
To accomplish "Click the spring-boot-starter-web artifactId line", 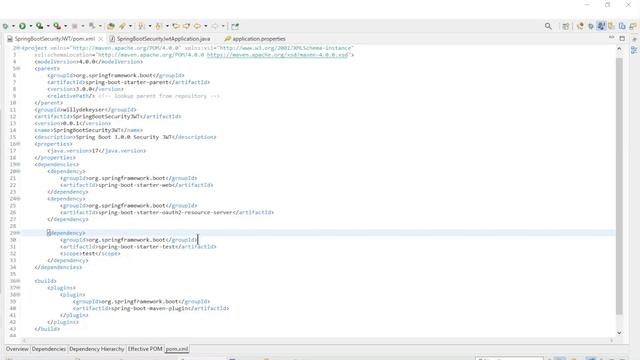I will (137, 185).
